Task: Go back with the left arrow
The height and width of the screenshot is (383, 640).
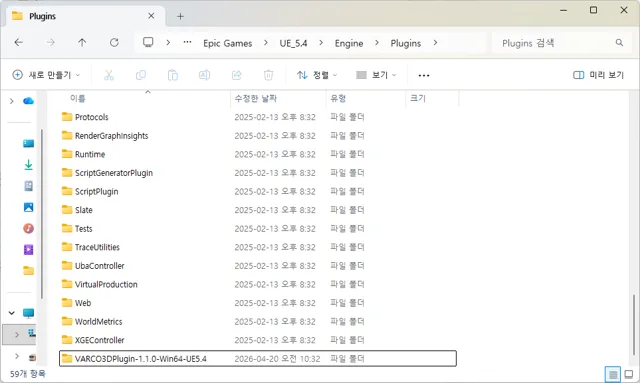Action: (x=19, y=42)
